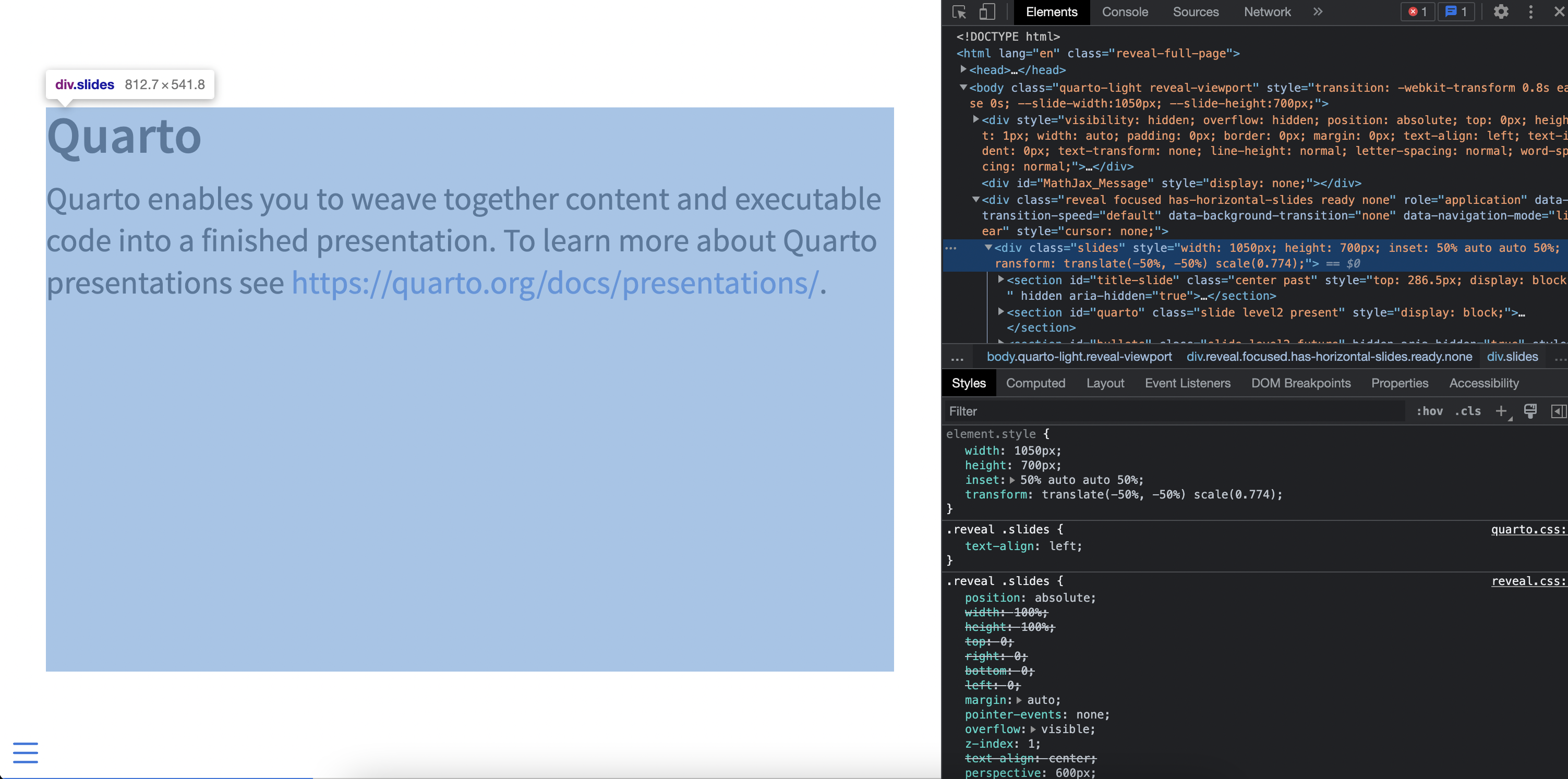
Task: Select the Styles pane tab
Action: [x=969, y=383]
